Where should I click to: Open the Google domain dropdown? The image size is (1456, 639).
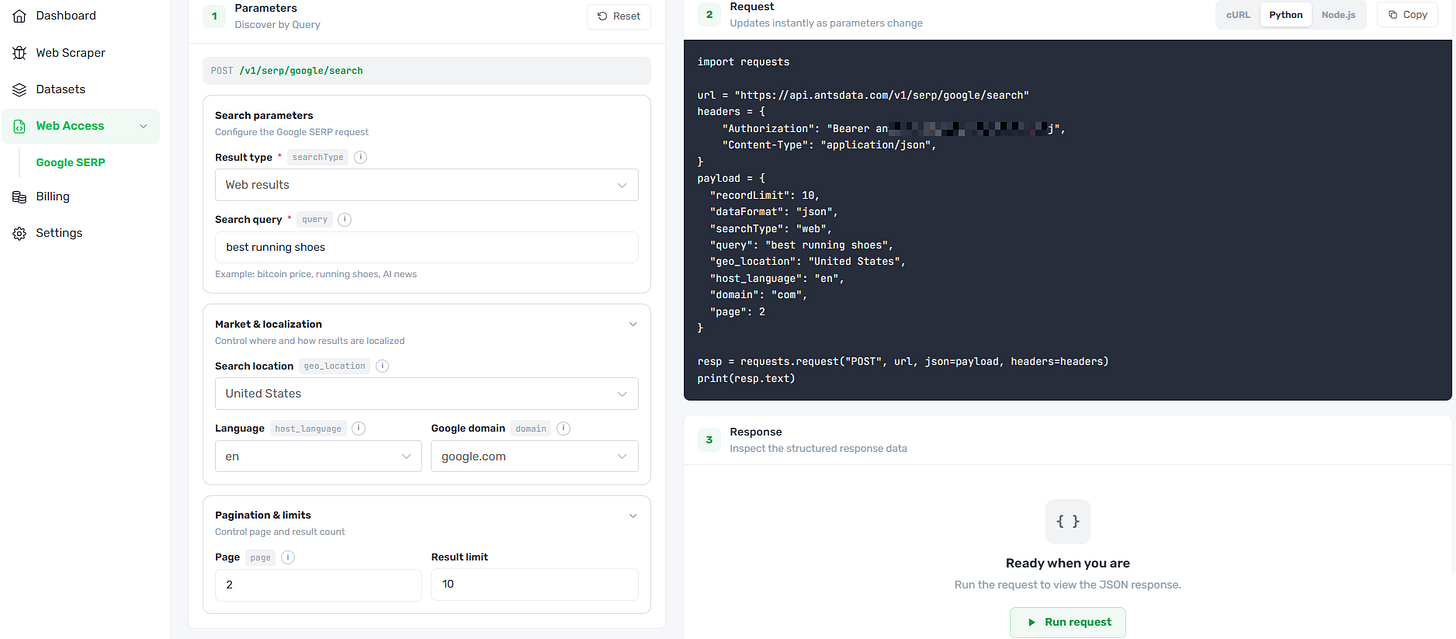point(535,456)
